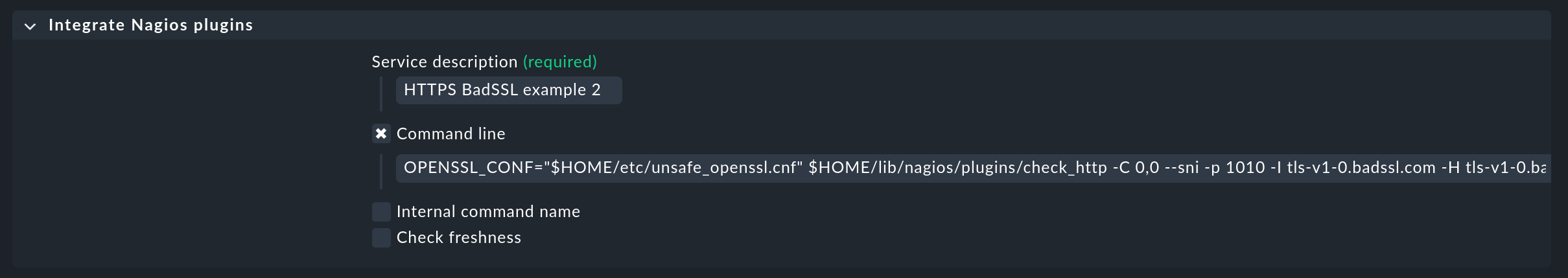
Task: Collapse the Integrate Nagios plugins section chevron
Action: (30, 26)
